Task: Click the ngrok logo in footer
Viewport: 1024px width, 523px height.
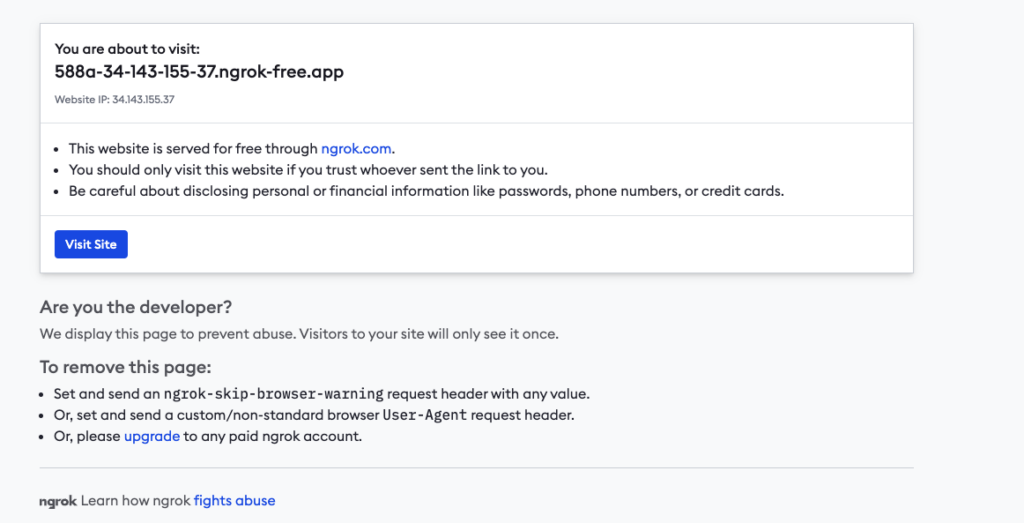Action: tap(58, 500)
